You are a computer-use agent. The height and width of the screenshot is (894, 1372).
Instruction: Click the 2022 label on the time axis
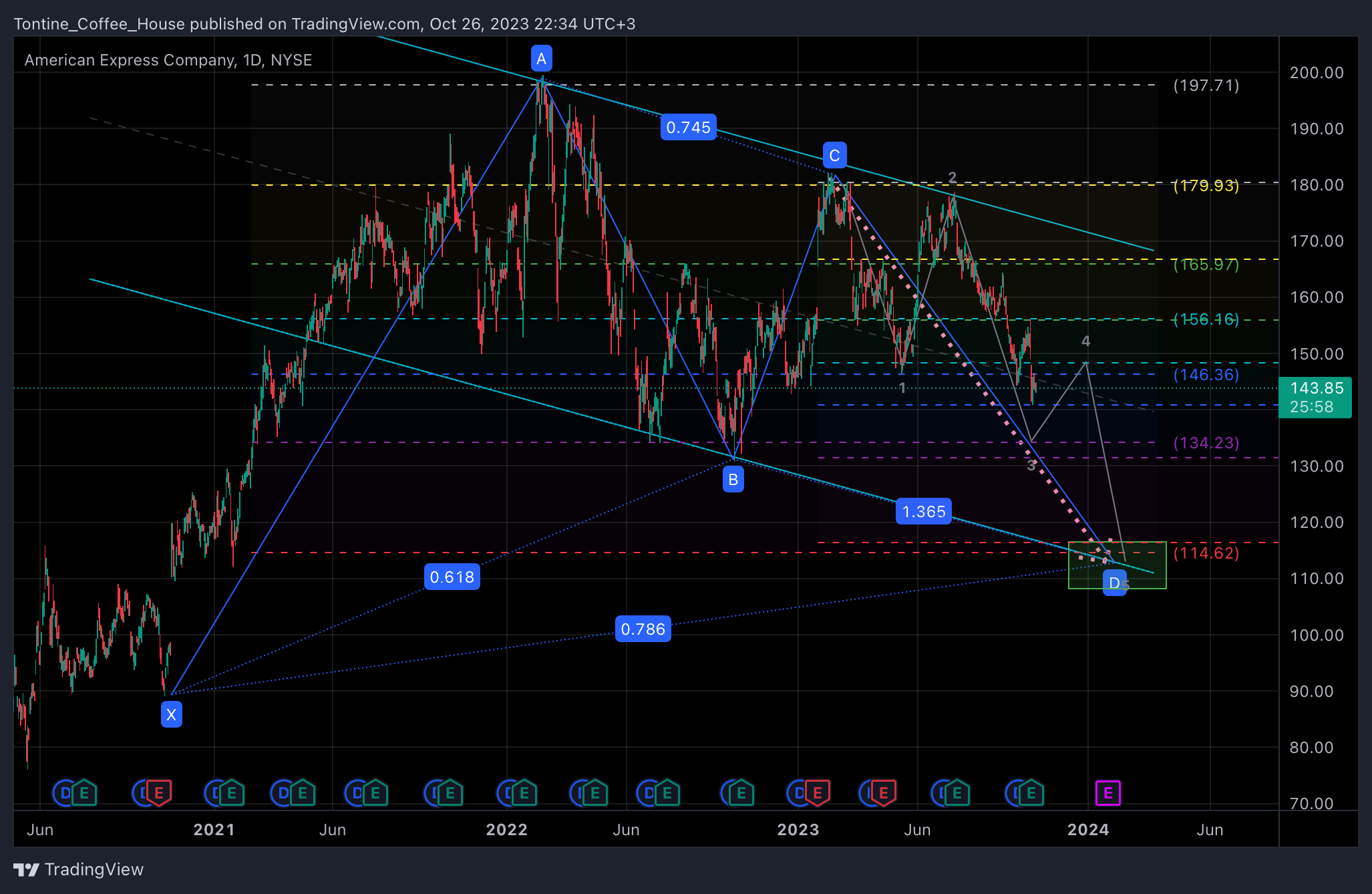[506, 830]
